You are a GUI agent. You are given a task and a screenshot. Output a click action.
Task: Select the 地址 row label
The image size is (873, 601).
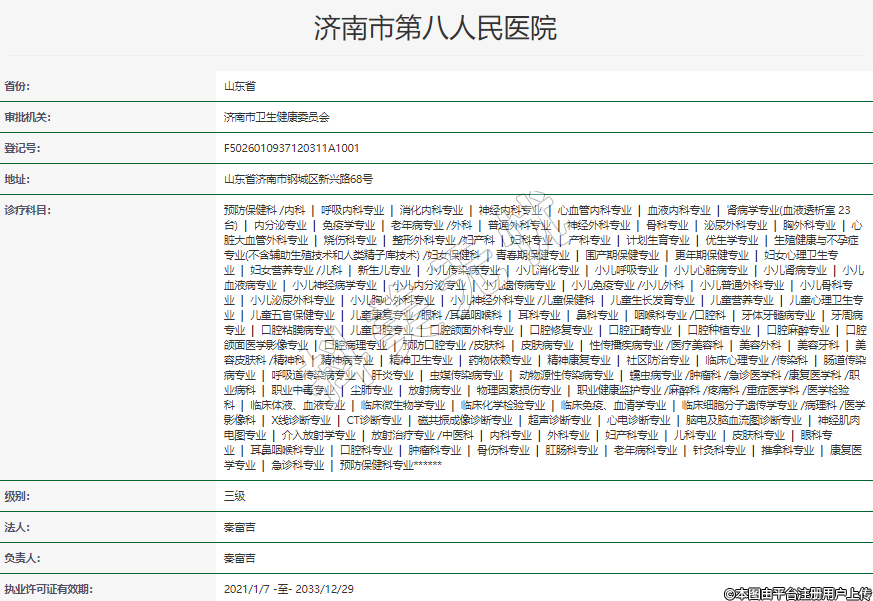point(18,179)
